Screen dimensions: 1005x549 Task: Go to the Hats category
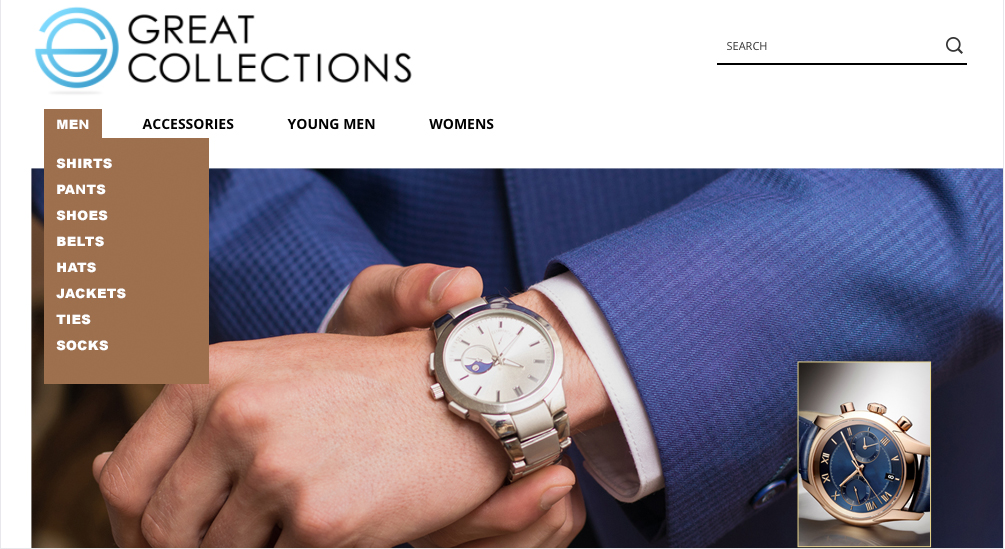pyautogui.click(x=76, y=267)
